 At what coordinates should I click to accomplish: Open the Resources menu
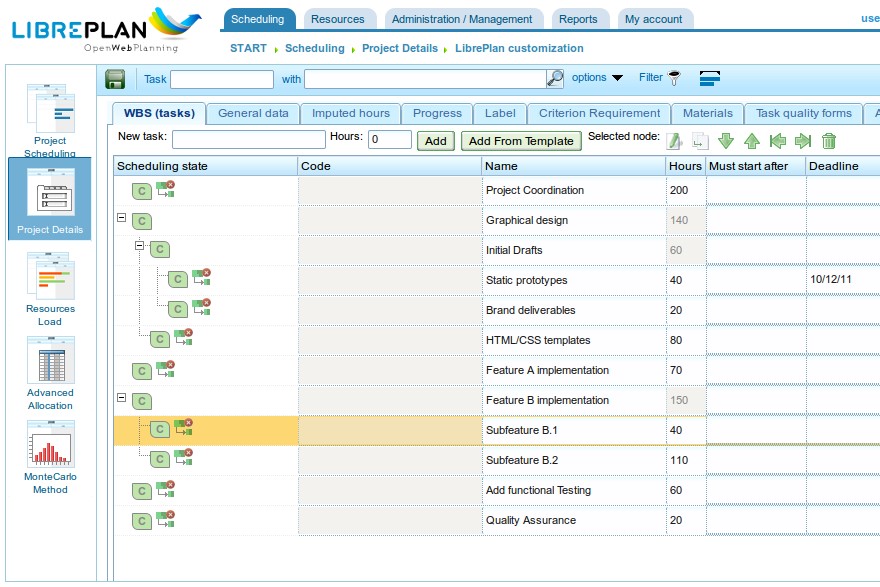[x=337, y=19]
